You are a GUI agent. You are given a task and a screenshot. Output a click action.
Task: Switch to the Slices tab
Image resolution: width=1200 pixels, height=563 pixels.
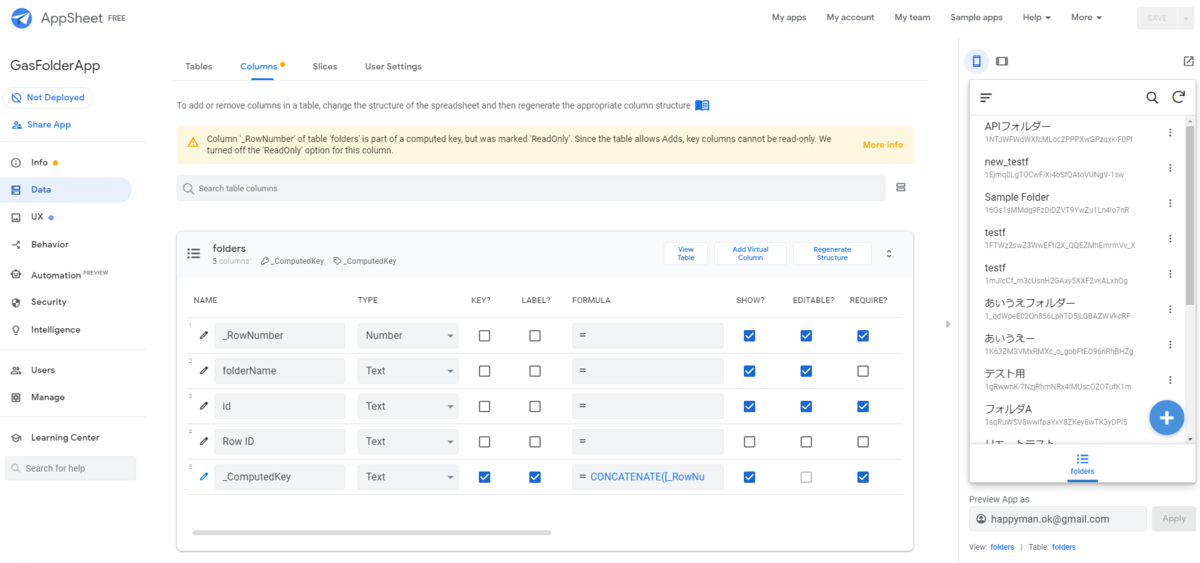click(325, 67)
